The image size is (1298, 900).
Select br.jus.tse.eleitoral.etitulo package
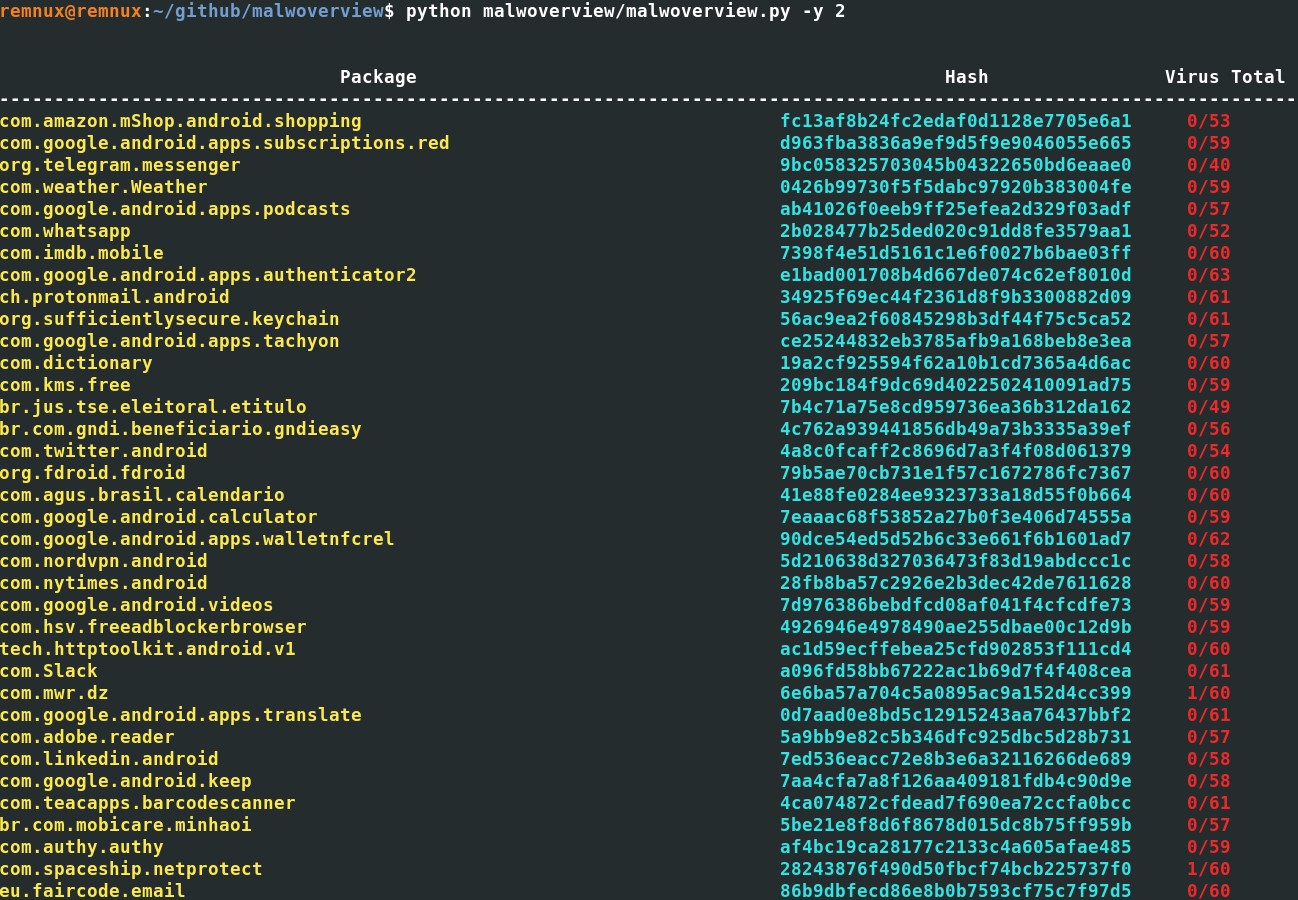pos(153,407)
